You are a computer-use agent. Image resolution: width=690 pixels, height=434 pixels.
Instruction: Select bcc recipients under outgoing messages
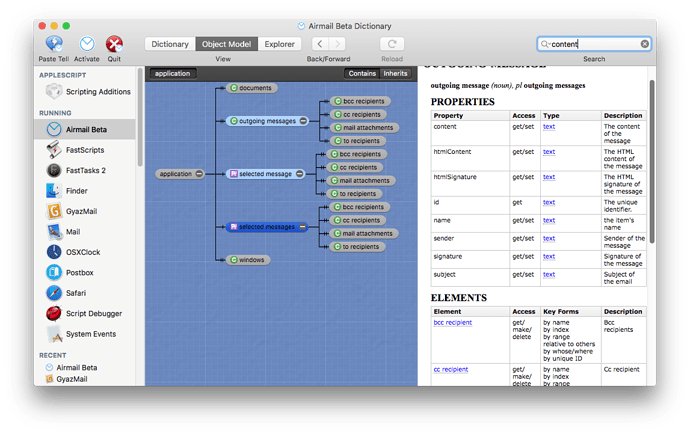click(360, 101)
